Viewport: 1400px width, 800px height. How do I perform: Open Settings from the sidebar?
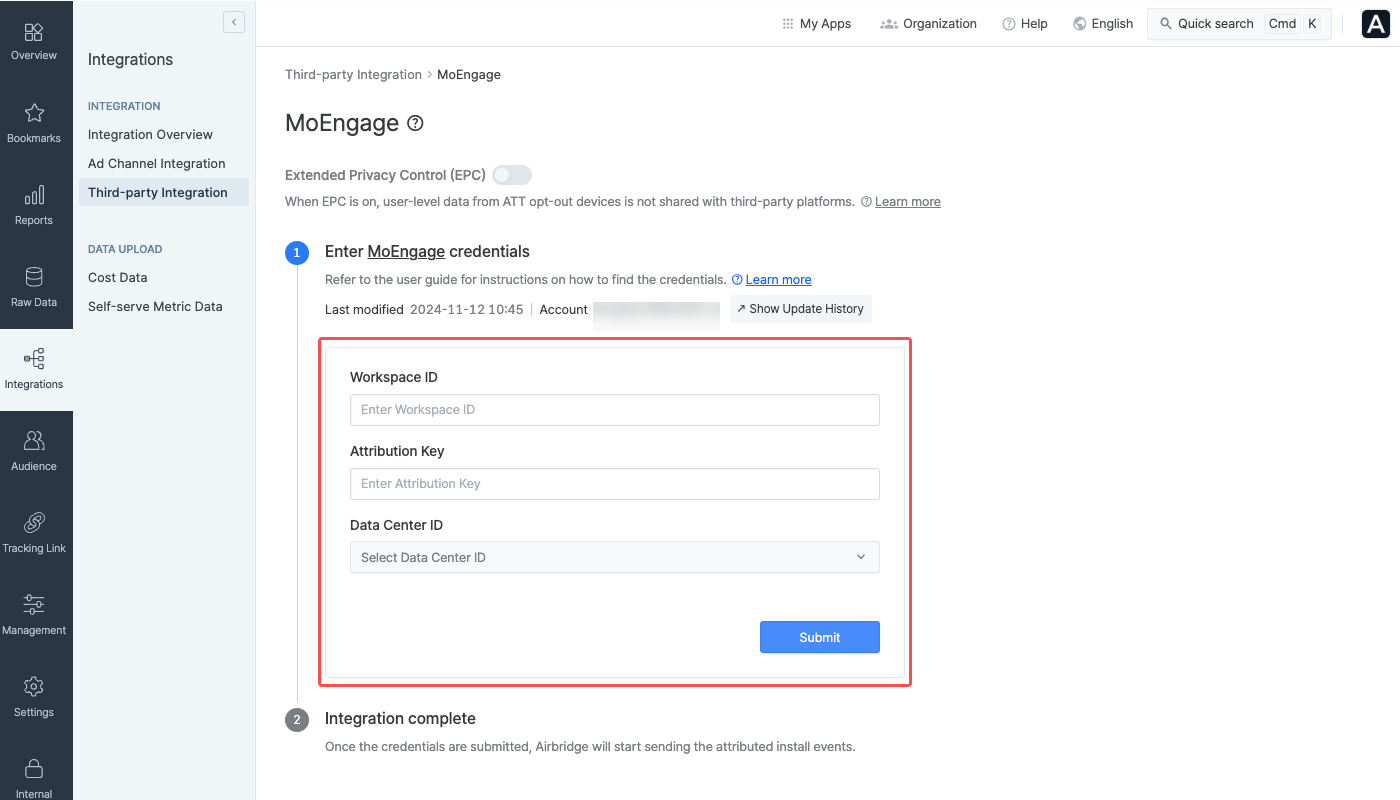(34, 698)
